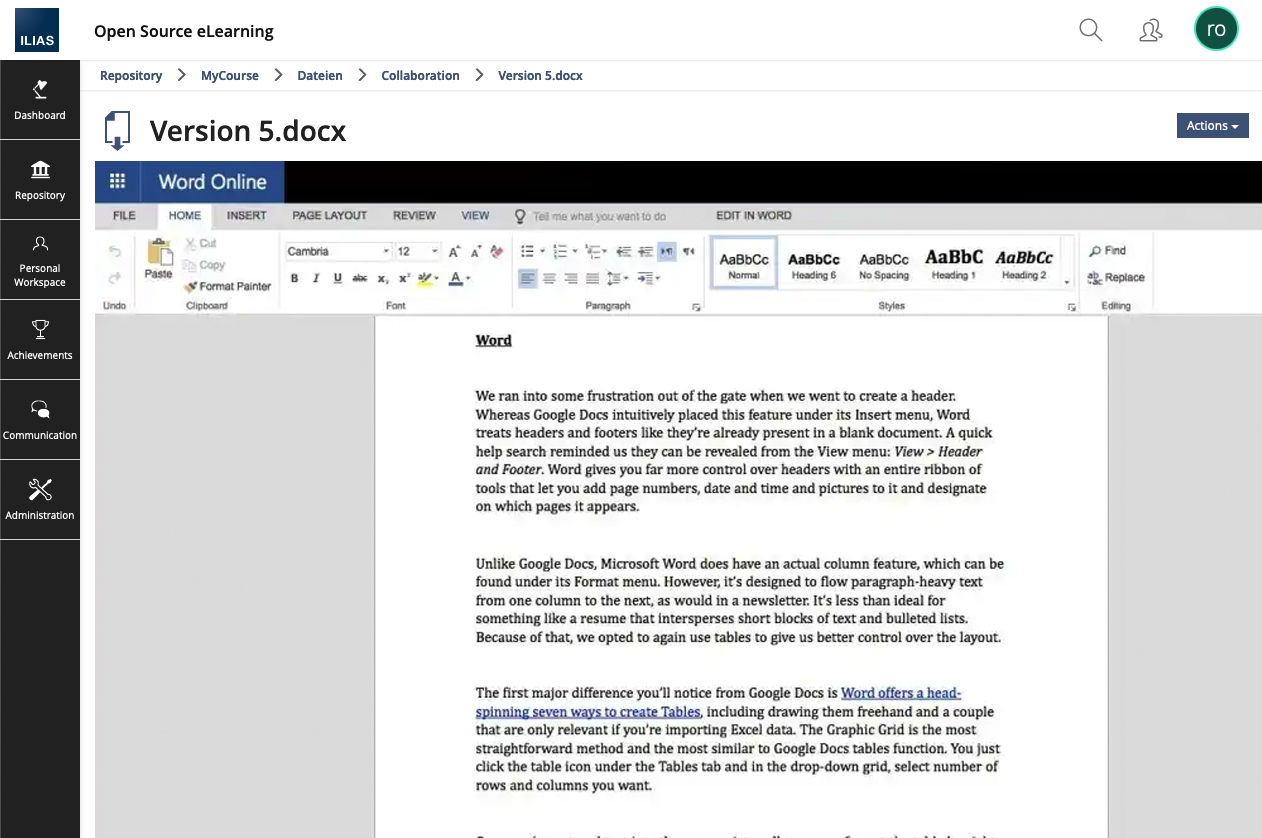Open the 'Word offers a head-spinning' hyperlink
The width and height of the screenshot is (1262, 838).
(900, 693)
